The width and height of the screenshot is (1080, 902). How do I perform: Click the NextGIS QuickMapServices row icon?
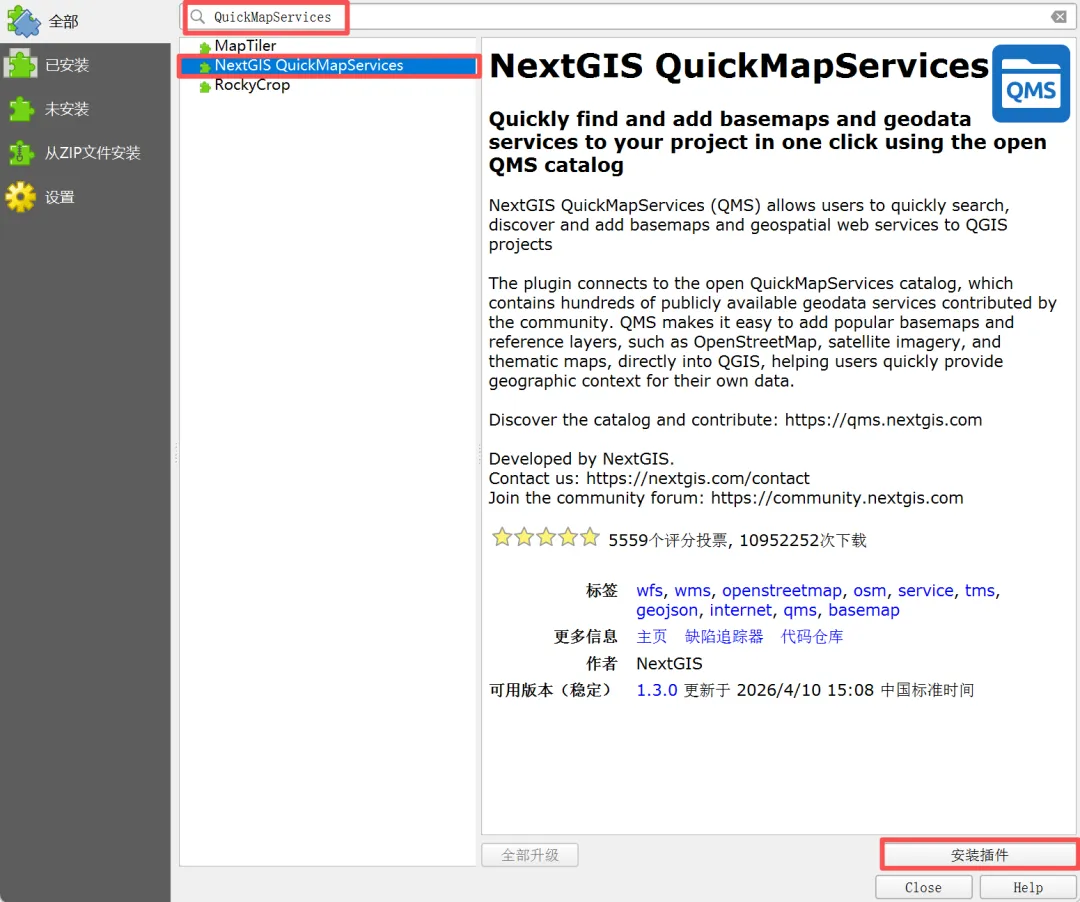[205, 67]
